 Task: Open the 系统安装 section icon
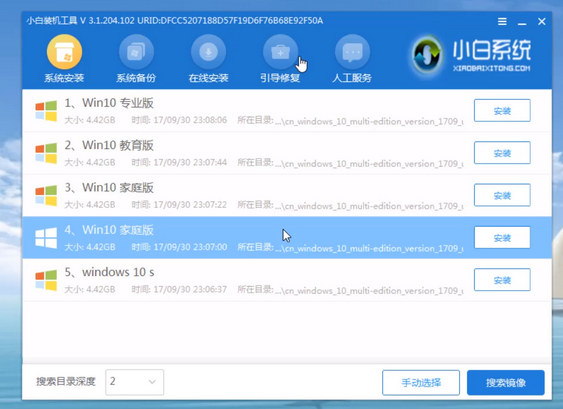coord(64,52)
